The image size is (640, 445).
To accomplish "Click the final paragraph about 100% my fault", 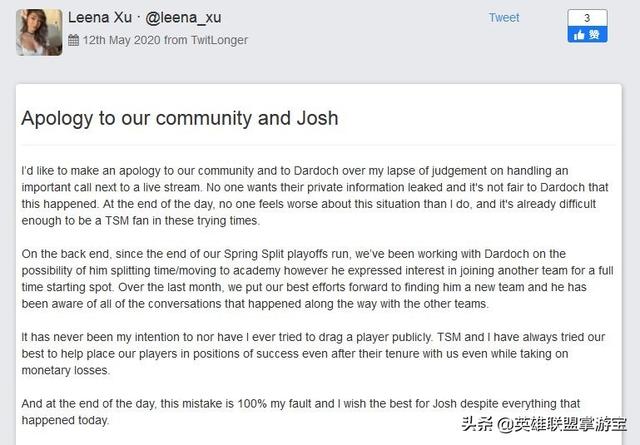I will [x=300, y=412].
